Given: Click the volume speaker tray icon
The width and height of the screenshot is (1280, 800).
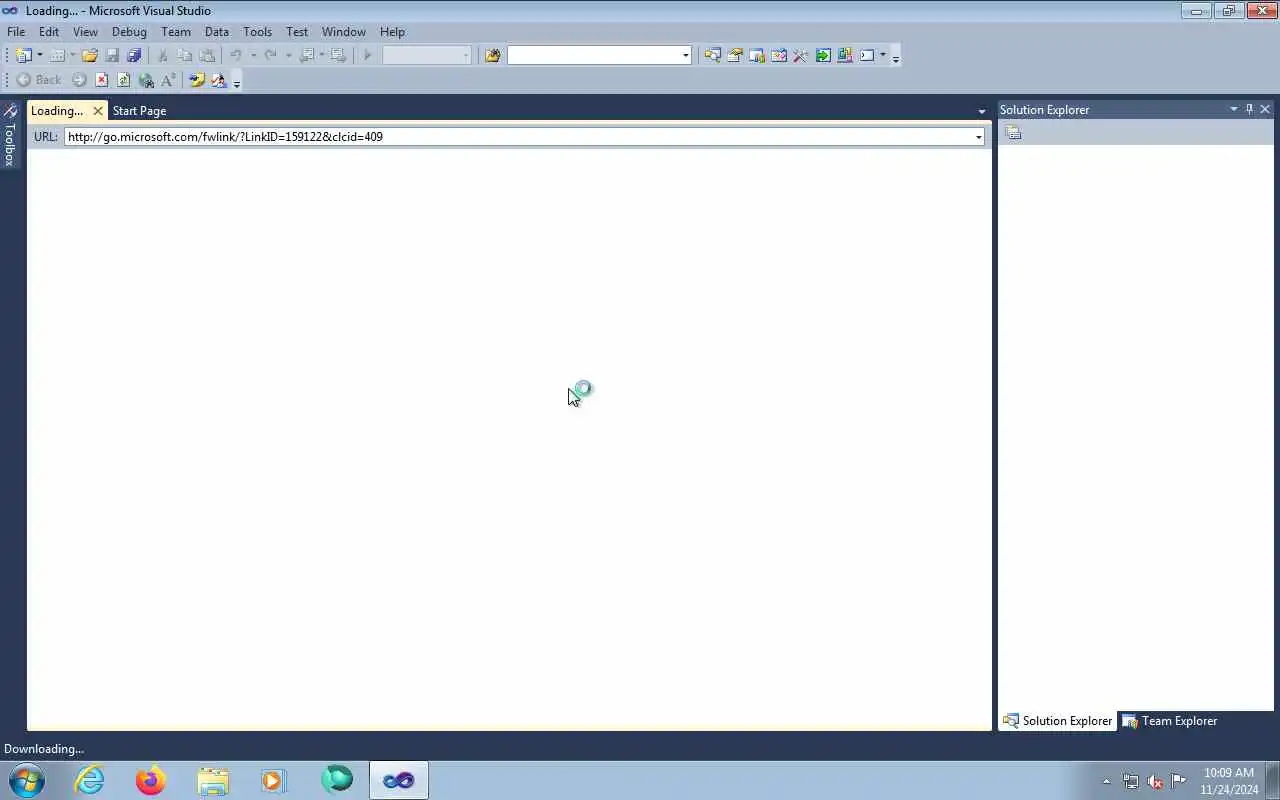Looking at the screenshot, I should 1155,781.
